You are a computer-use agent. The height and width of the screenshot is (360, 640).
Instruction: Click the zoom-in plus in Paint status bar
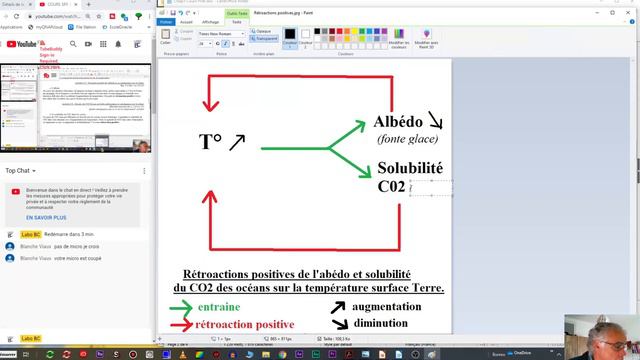click(160, 339)
